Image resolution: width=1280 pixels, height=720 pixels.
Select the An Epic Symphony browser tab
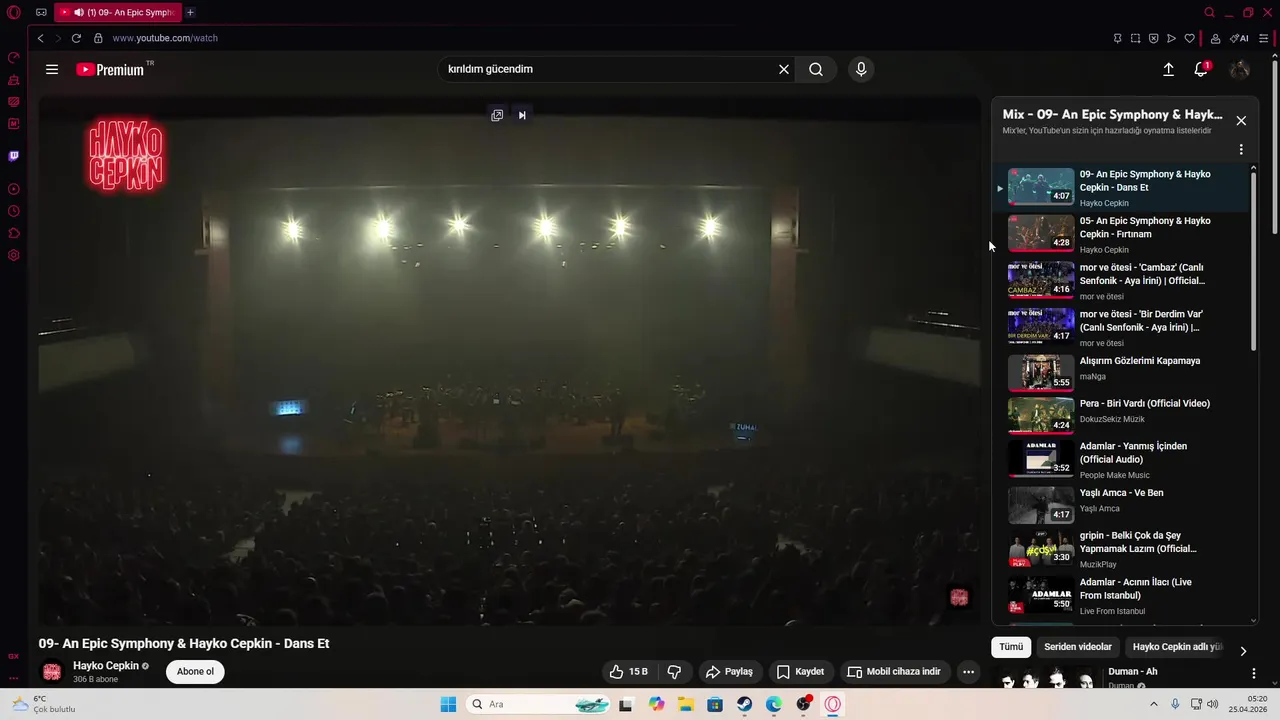[118, 12]
